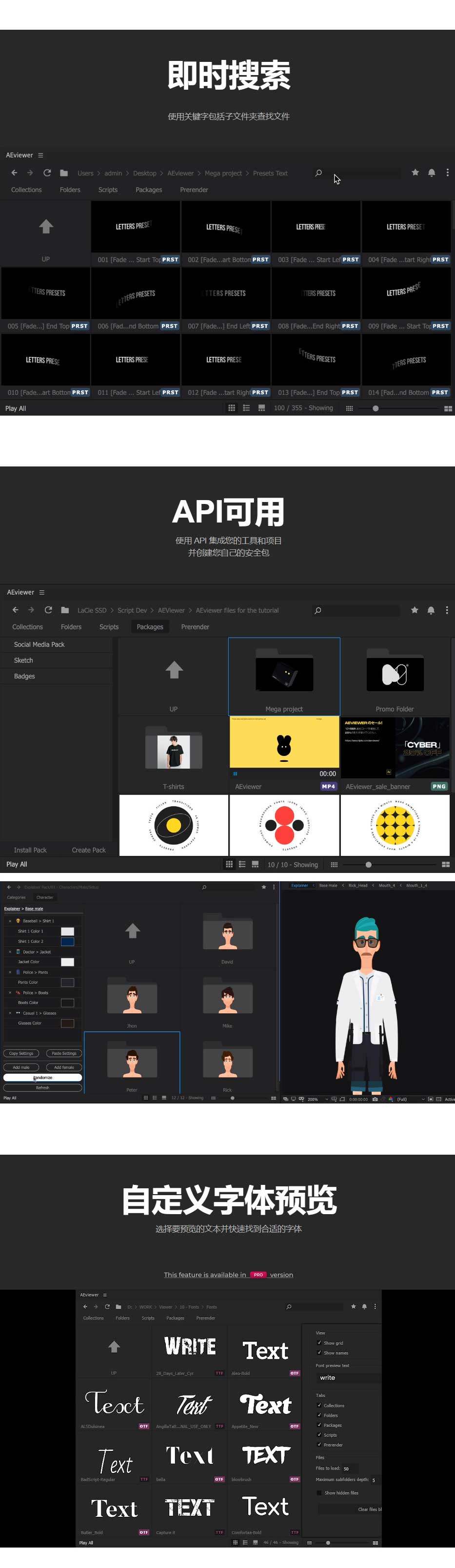Click the search magnifier in Presets Text panel
The height and width of the screenshot is (1568, 455).
[318, 173]
